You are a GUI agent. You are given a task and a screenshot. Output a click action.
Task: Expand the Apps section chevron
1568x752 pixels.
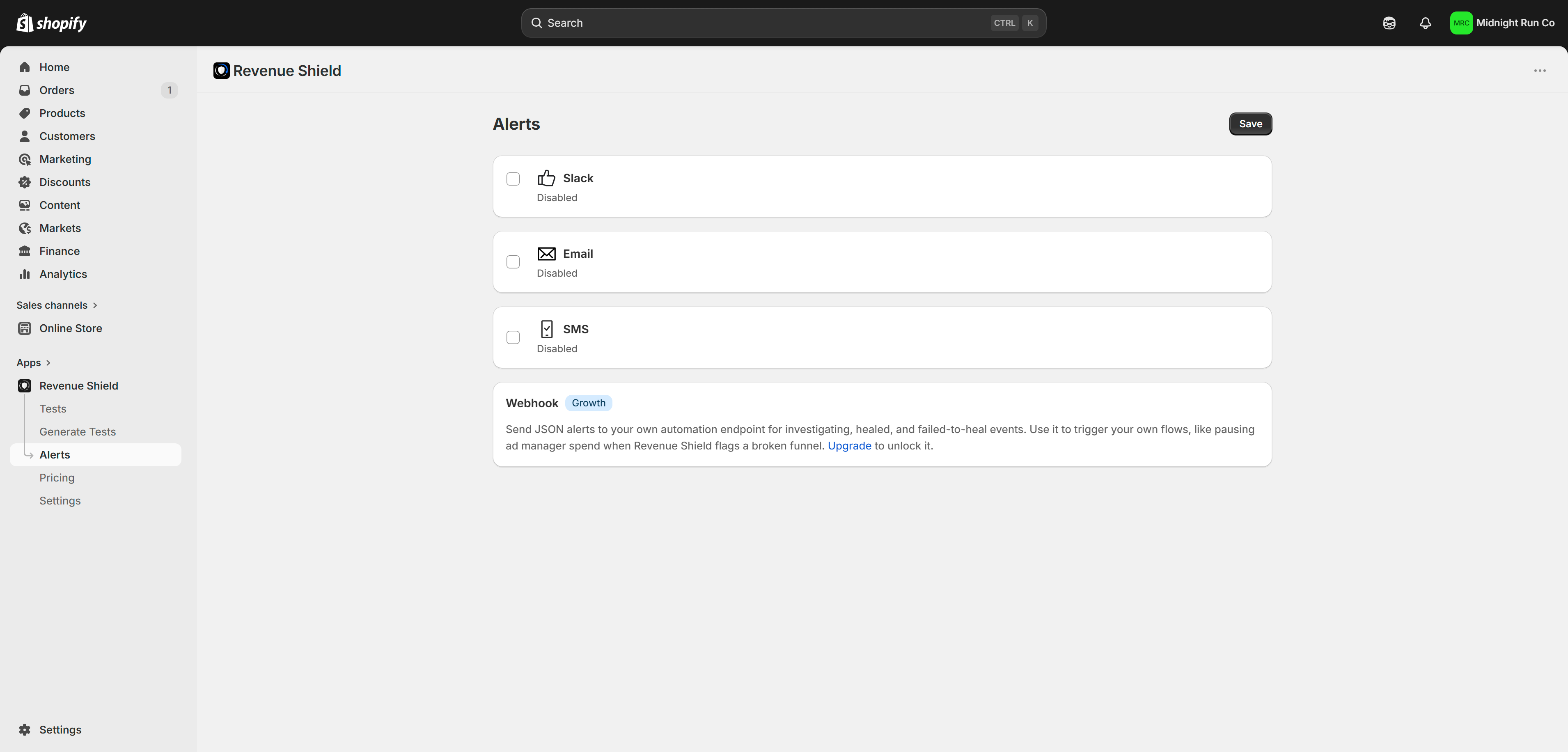48,362
